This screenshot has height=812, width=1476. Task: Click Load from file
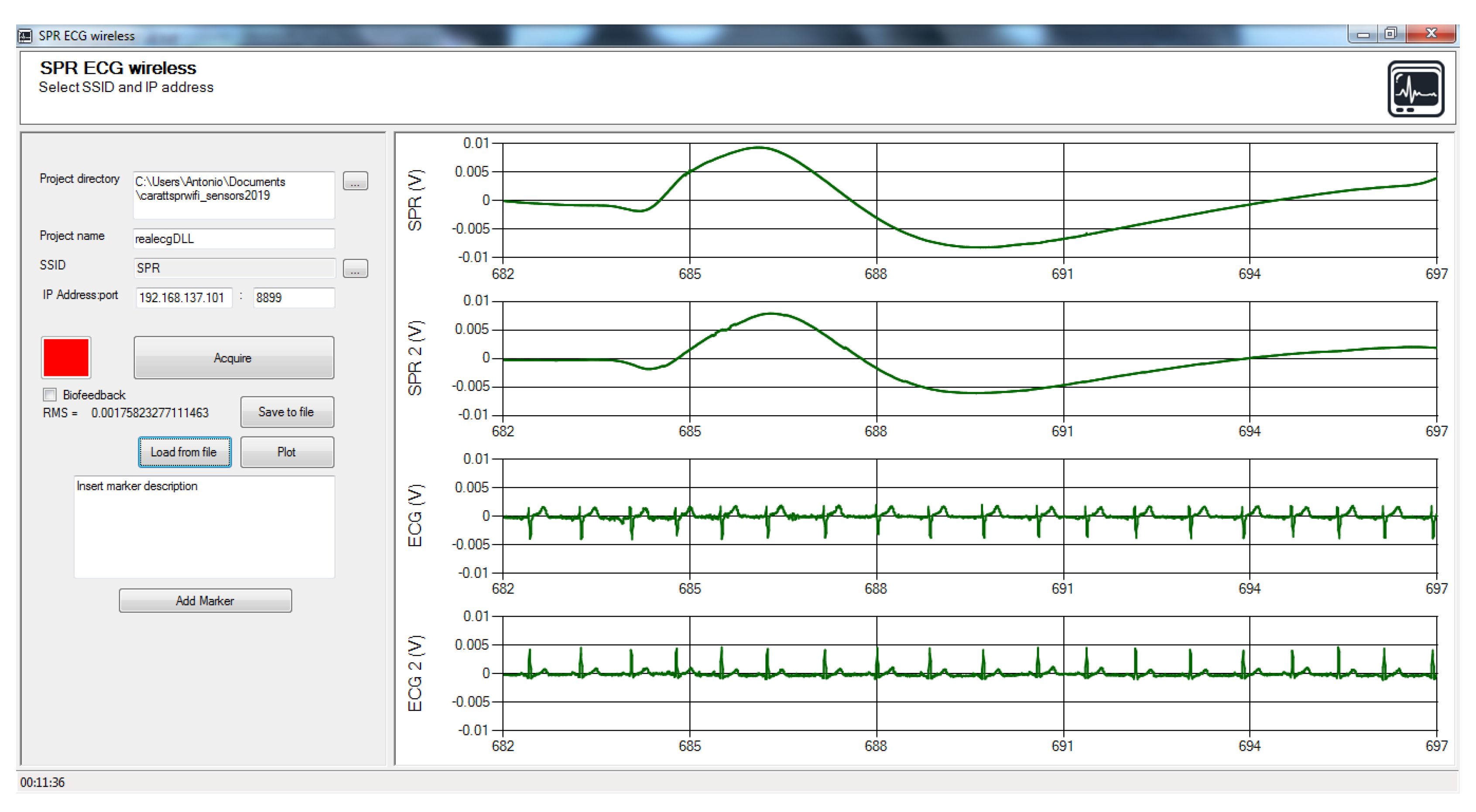pos(184,451)
